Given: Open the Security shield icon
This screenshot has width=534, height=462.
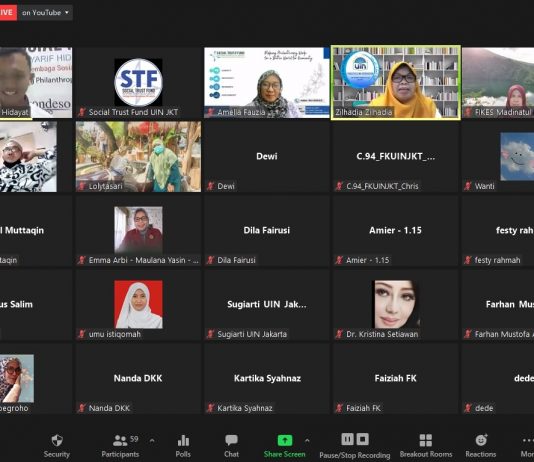Looking at the screenshot, I should [57, 440].
